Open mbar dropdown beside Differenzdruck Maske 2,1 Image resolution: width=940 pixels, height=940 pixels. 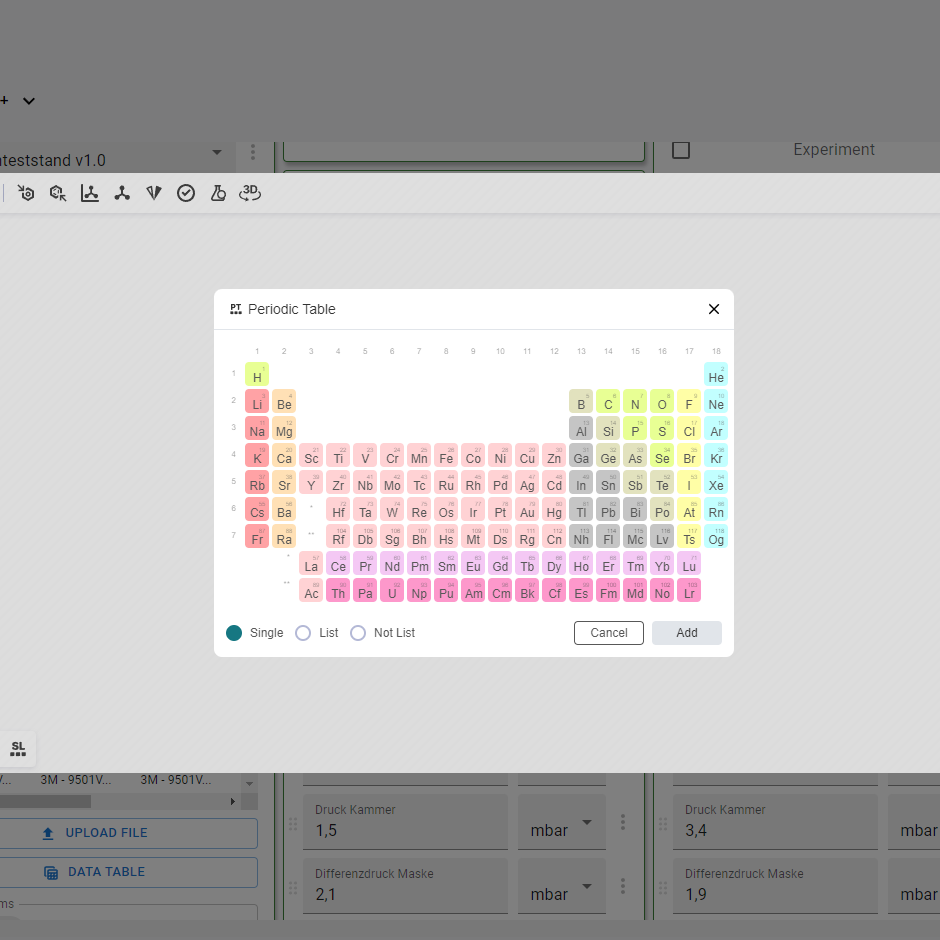(x=587, y=887)
